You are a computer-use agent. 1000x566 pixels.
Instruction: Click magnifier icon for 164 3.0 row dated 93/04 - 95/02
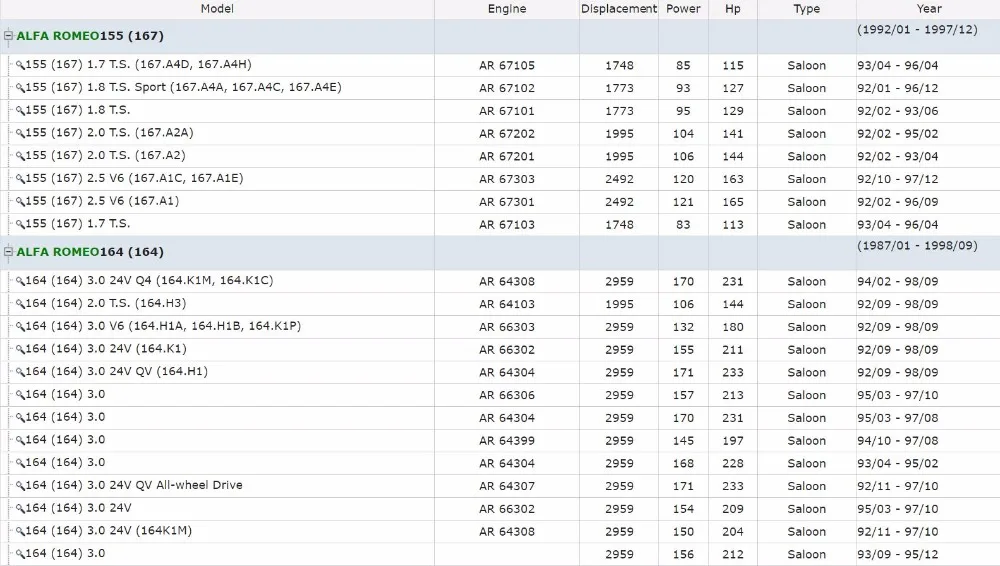pos(20,463)
